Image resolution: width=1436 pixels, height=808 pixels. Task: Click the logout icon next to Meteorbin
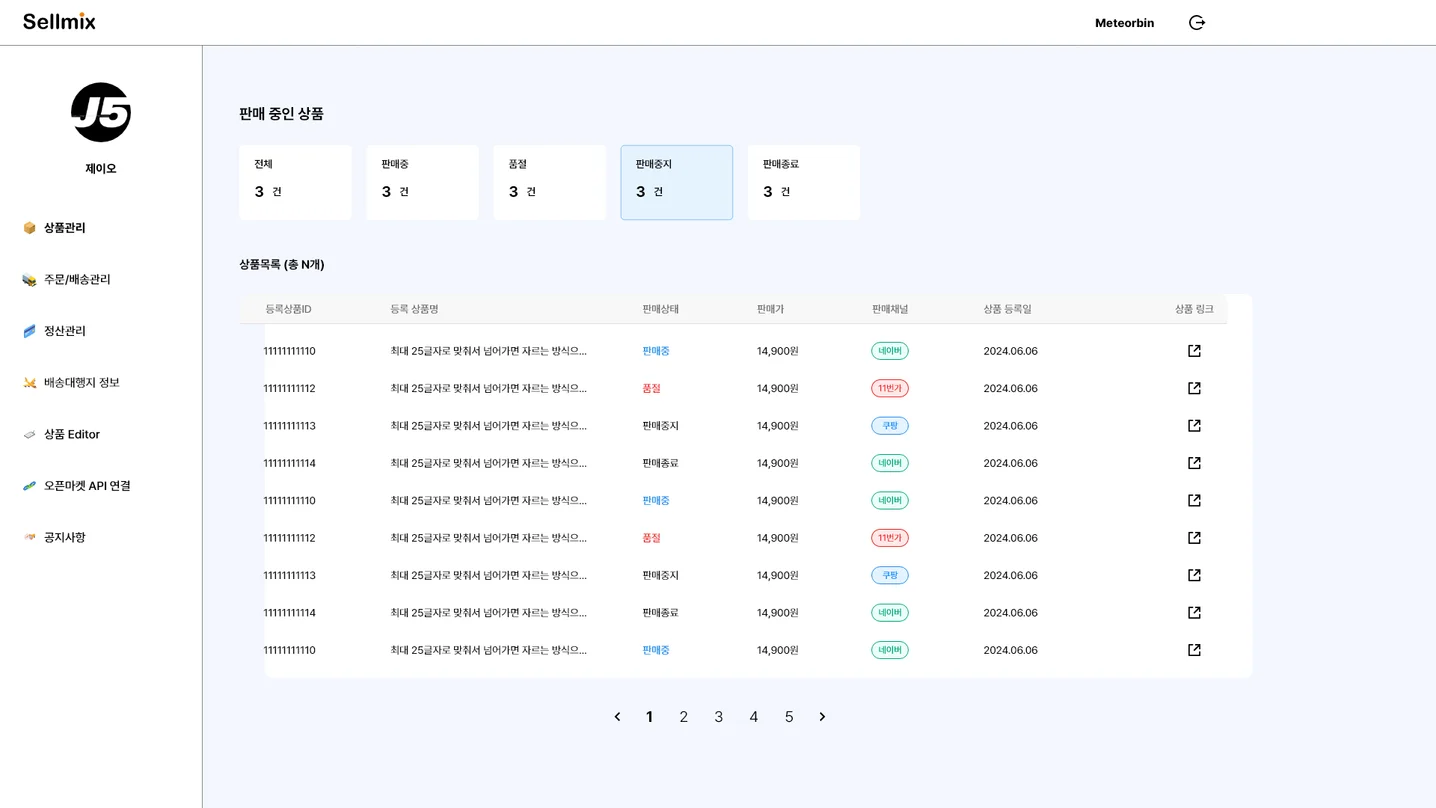coord(1197,23)
